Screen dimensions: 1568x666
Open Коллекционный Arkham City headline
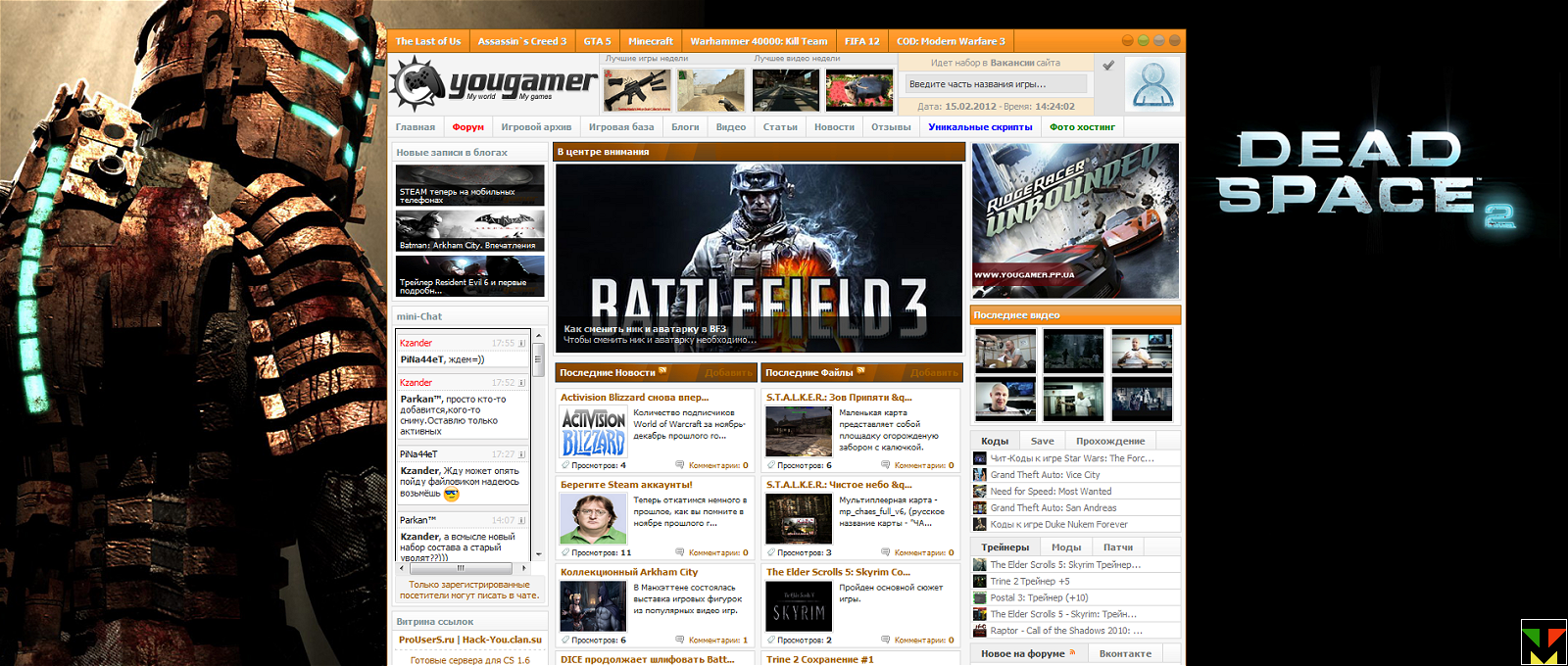click(x=629, y=572)
